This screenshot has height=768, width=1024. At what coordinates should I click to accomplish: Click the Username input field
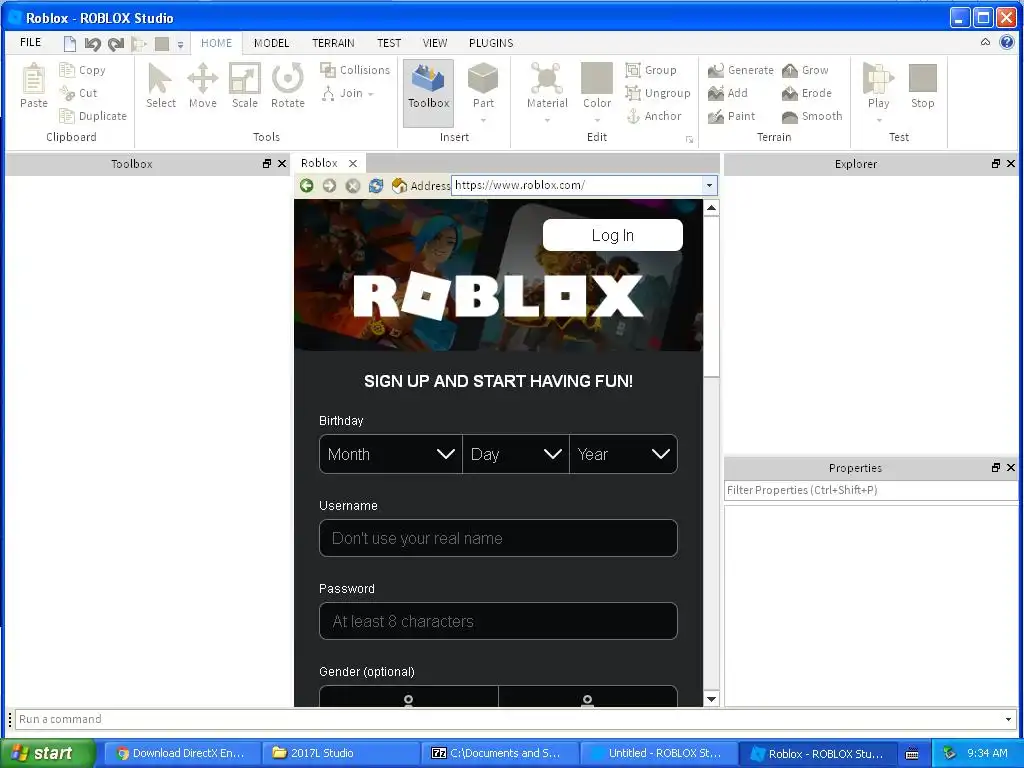(498, 538)
